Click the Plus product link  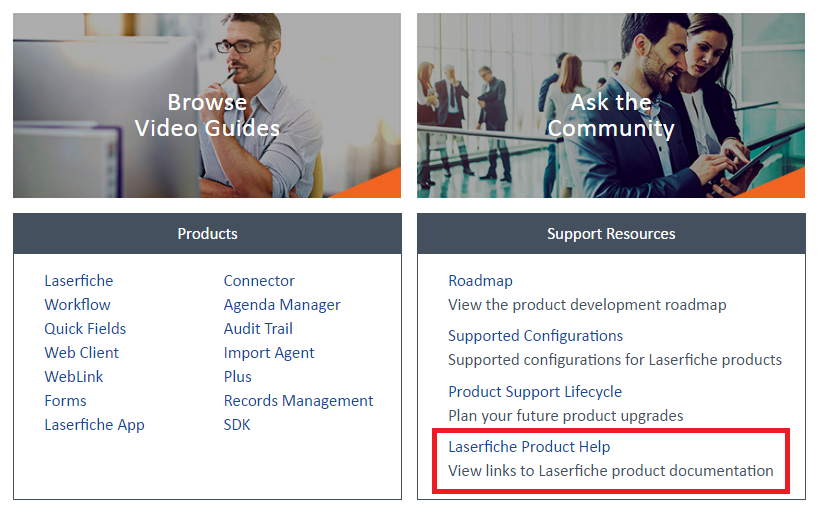coord(238,377)
